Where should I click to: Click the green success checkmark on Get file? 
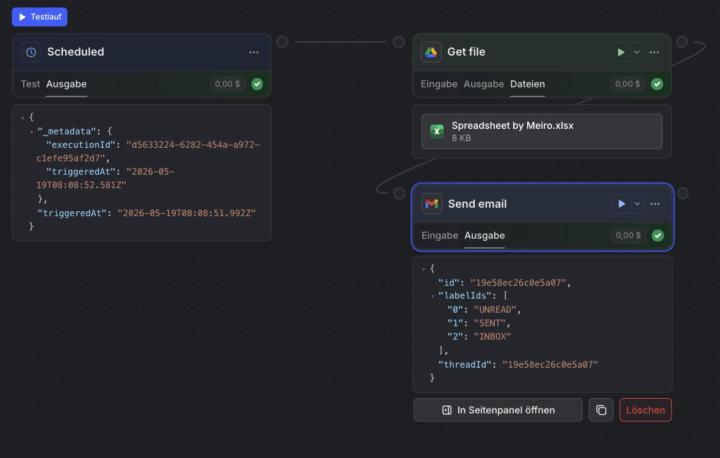pyautogui.click(x=657, y=84)
